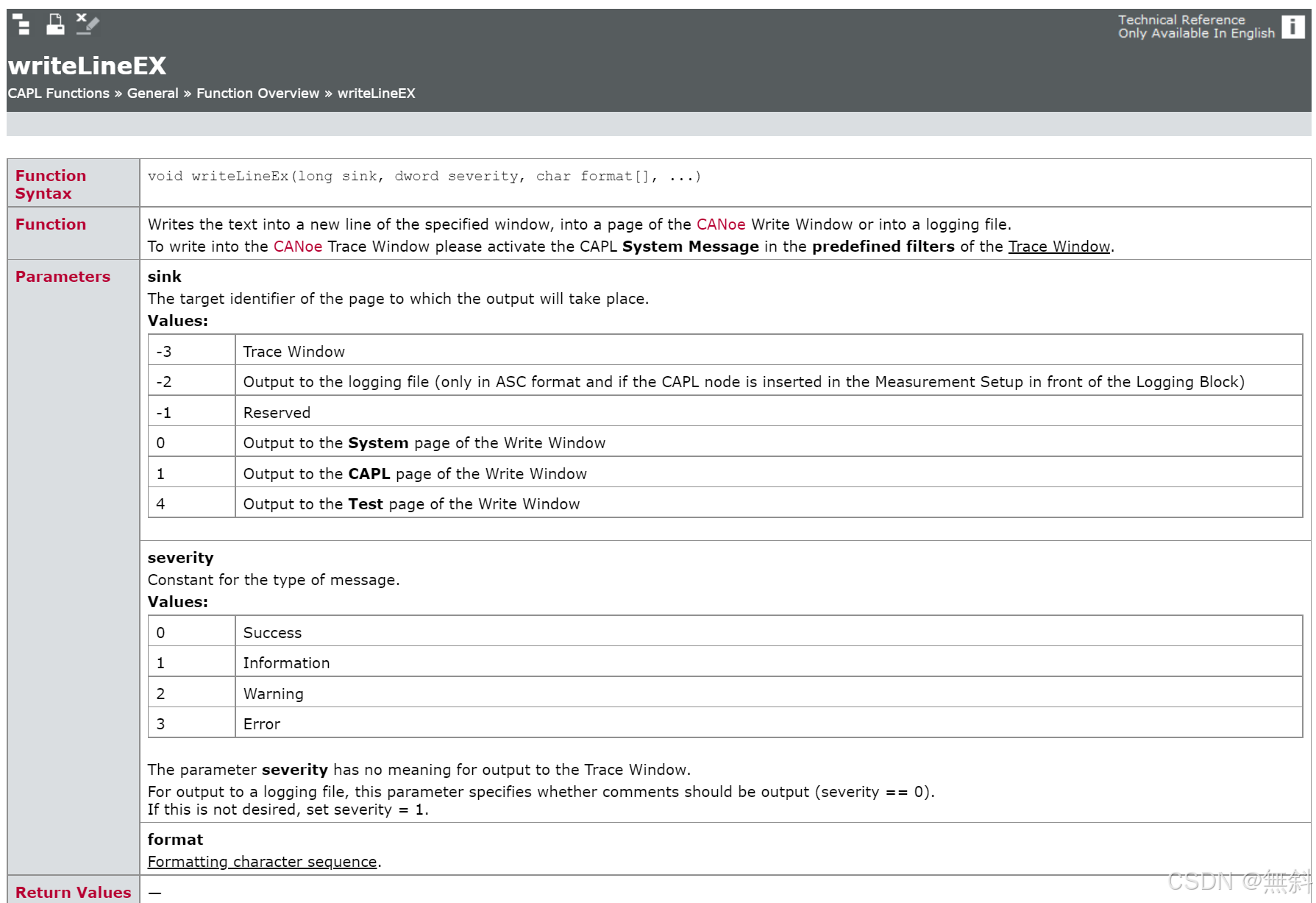Follow the Trace Window link
The height and width of the screenshot is (903, 1316).
pos(1058,247)
